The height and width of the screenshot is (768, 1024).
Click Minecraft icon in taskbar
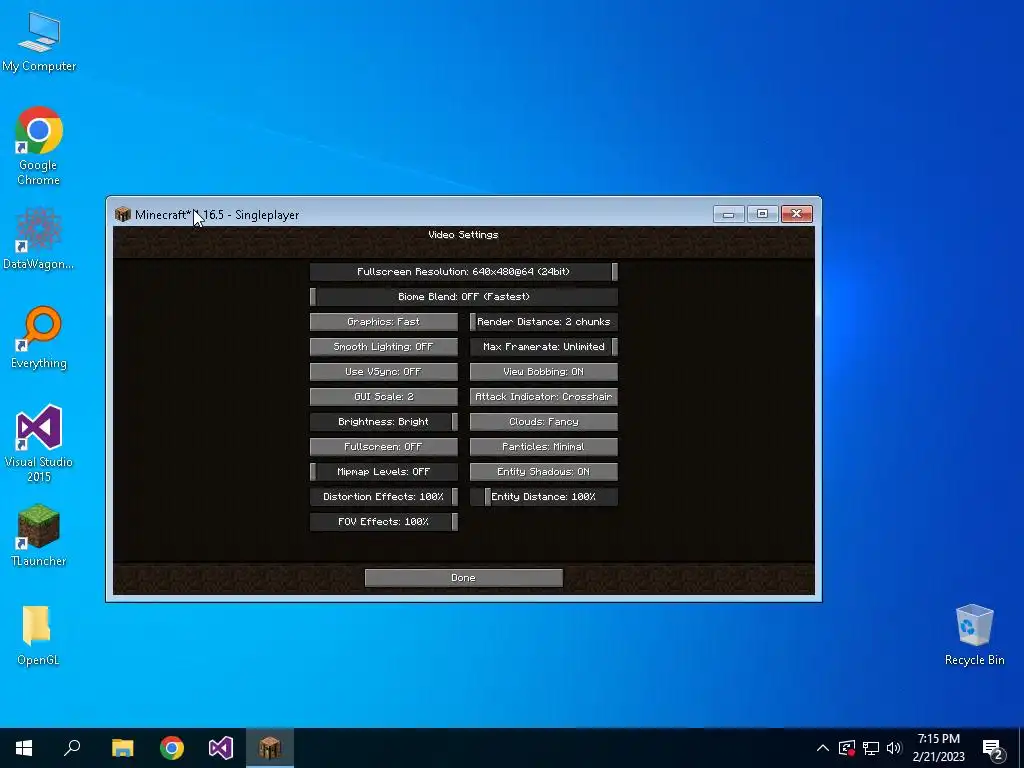point(270,748)
